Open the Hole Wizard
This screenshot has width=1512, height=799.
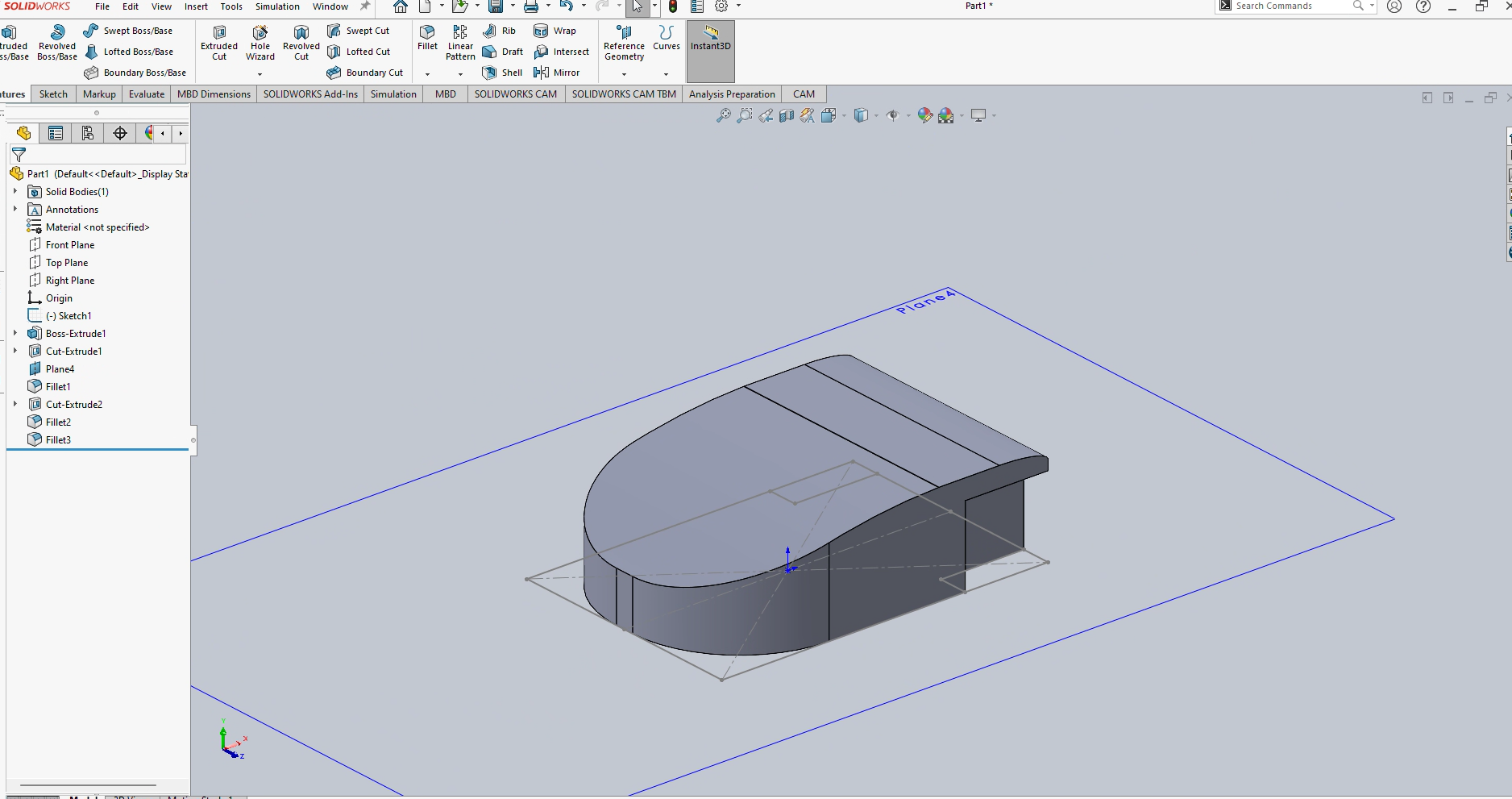[260, 42]
